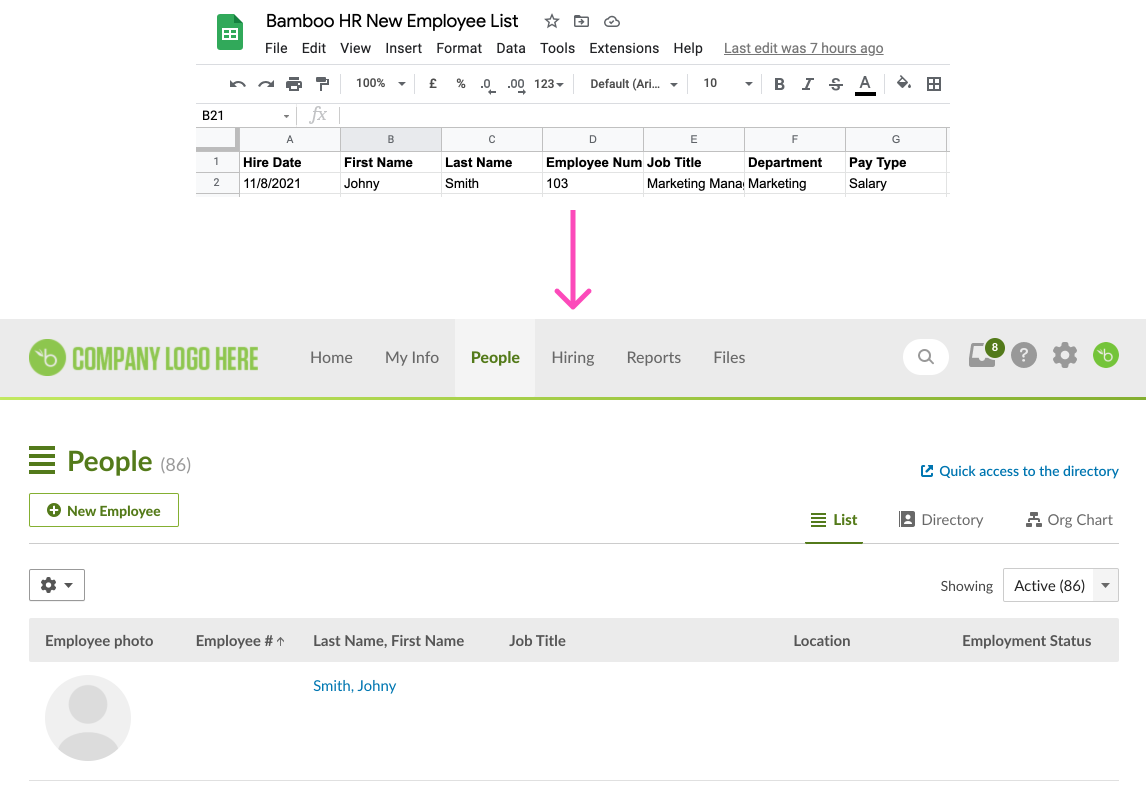
Task: Expand the gear options dropdown above table
Action: click(57, 585)
